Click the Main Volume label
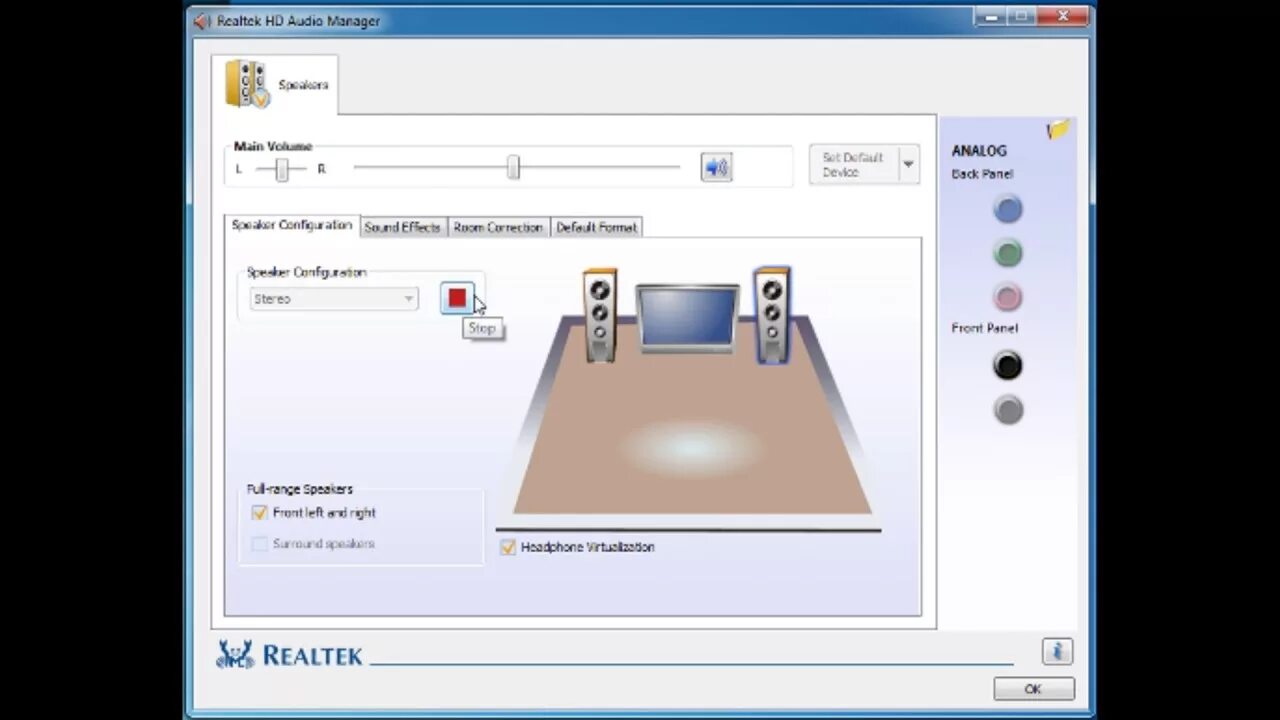The image size is (1280, 720). [x=273, y=146]
